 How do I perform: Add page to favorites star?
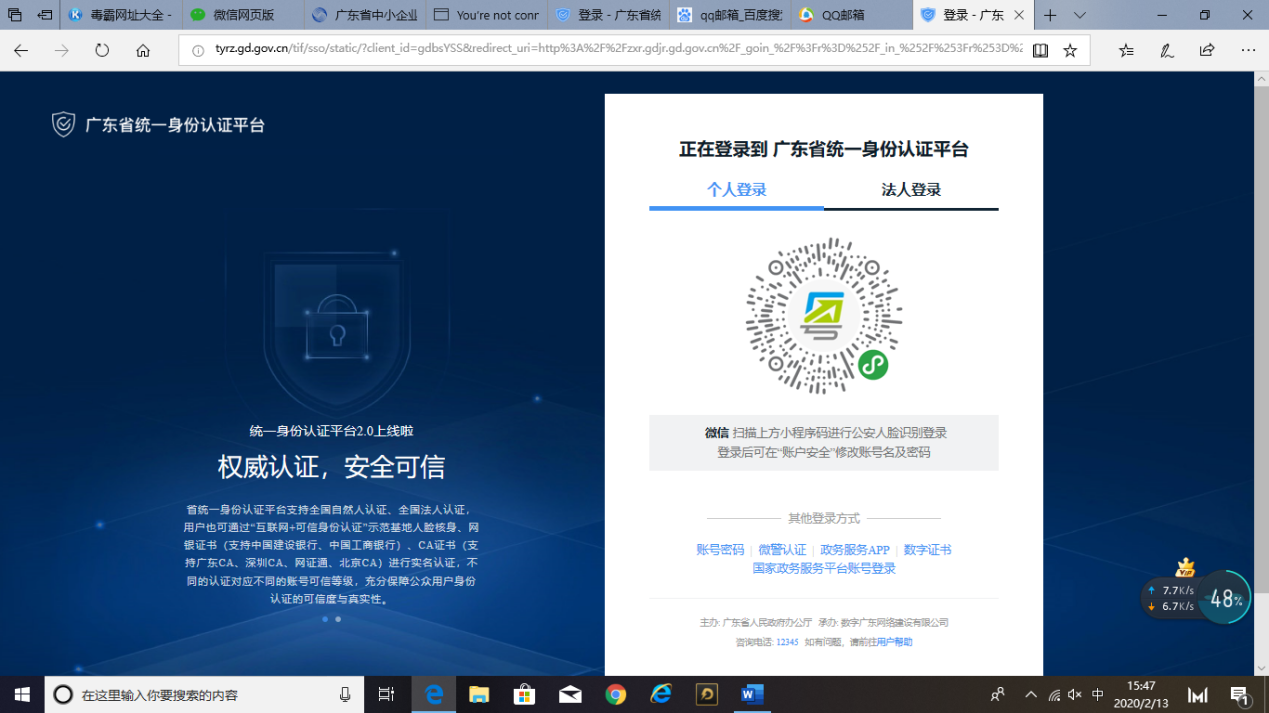(1070, 51)
